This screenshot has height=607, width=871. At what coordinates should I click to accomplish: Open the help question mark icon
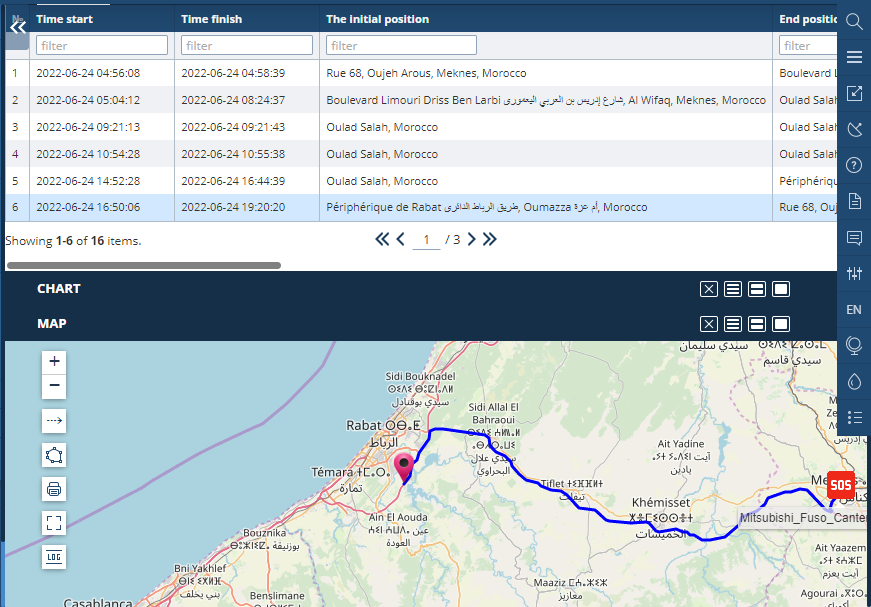coord(854,165)
